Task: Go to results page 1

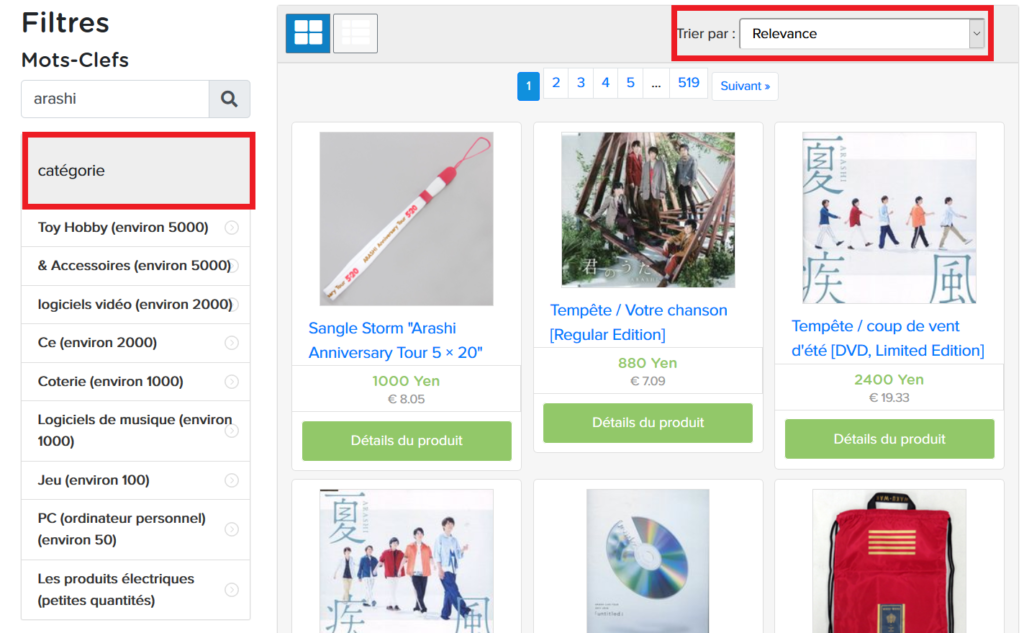Action: pyautogui.click(x=528, y=86)
